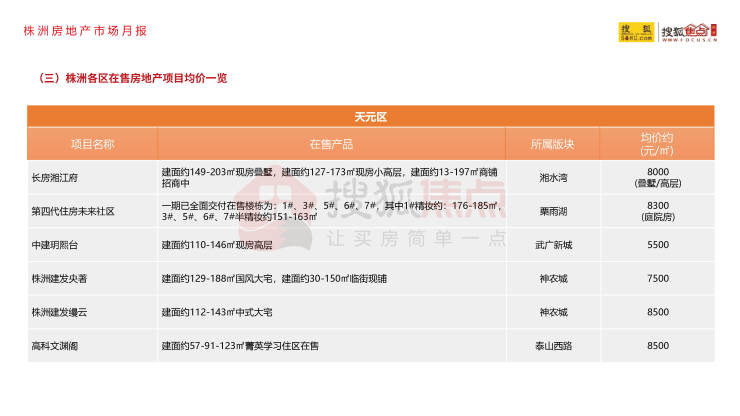Click the header text 株洲房地产市场月报
740x416 pixels.
click(x=85, y=31)
